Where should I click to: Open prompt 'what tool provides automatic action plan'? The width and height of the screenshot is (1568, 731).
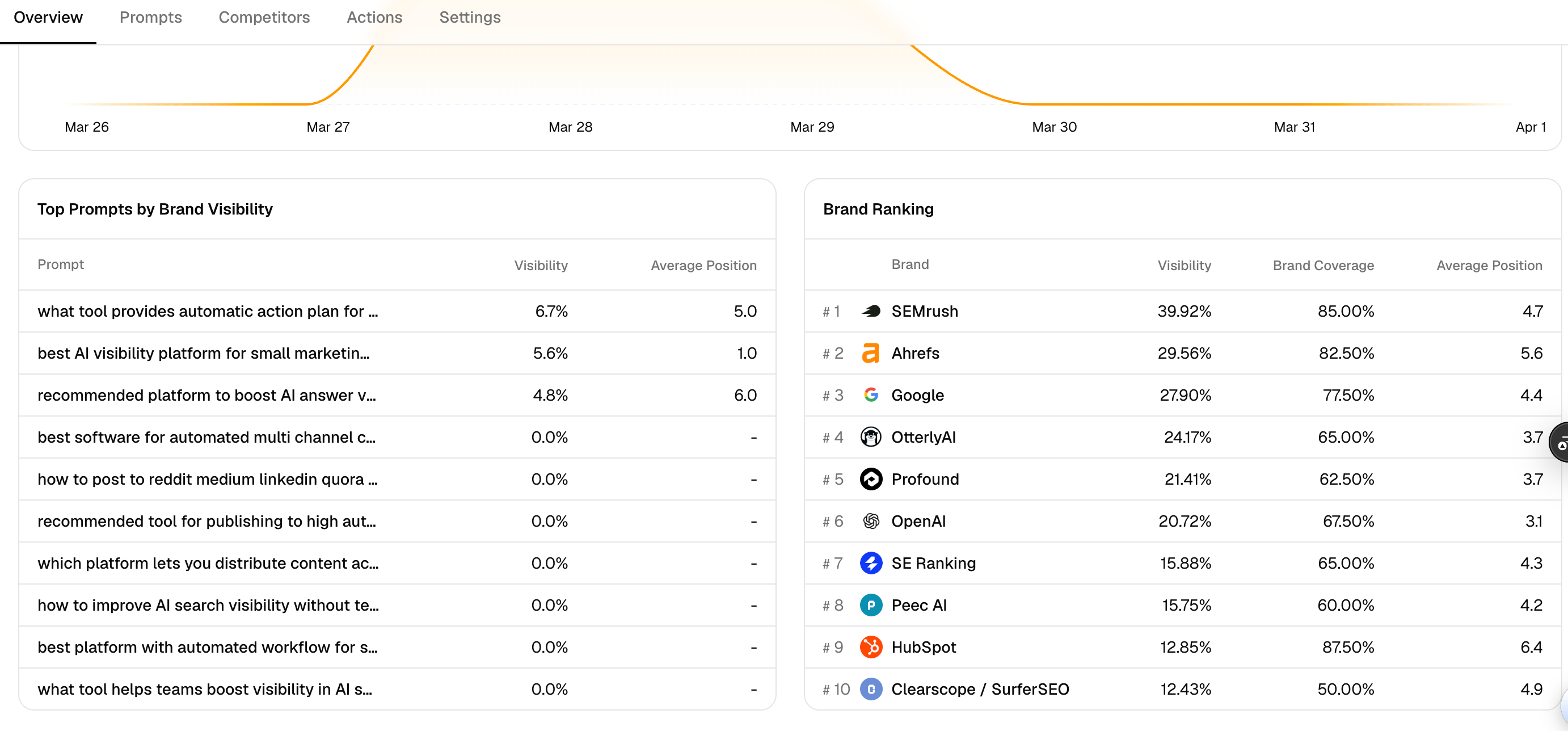208,311
